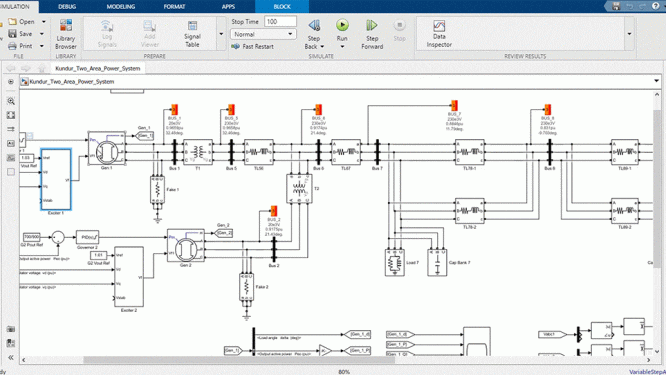The height and width of the screenshot is (375, 666).
Task: Switch to the FORMAT tab
Action: coord(174,6)
